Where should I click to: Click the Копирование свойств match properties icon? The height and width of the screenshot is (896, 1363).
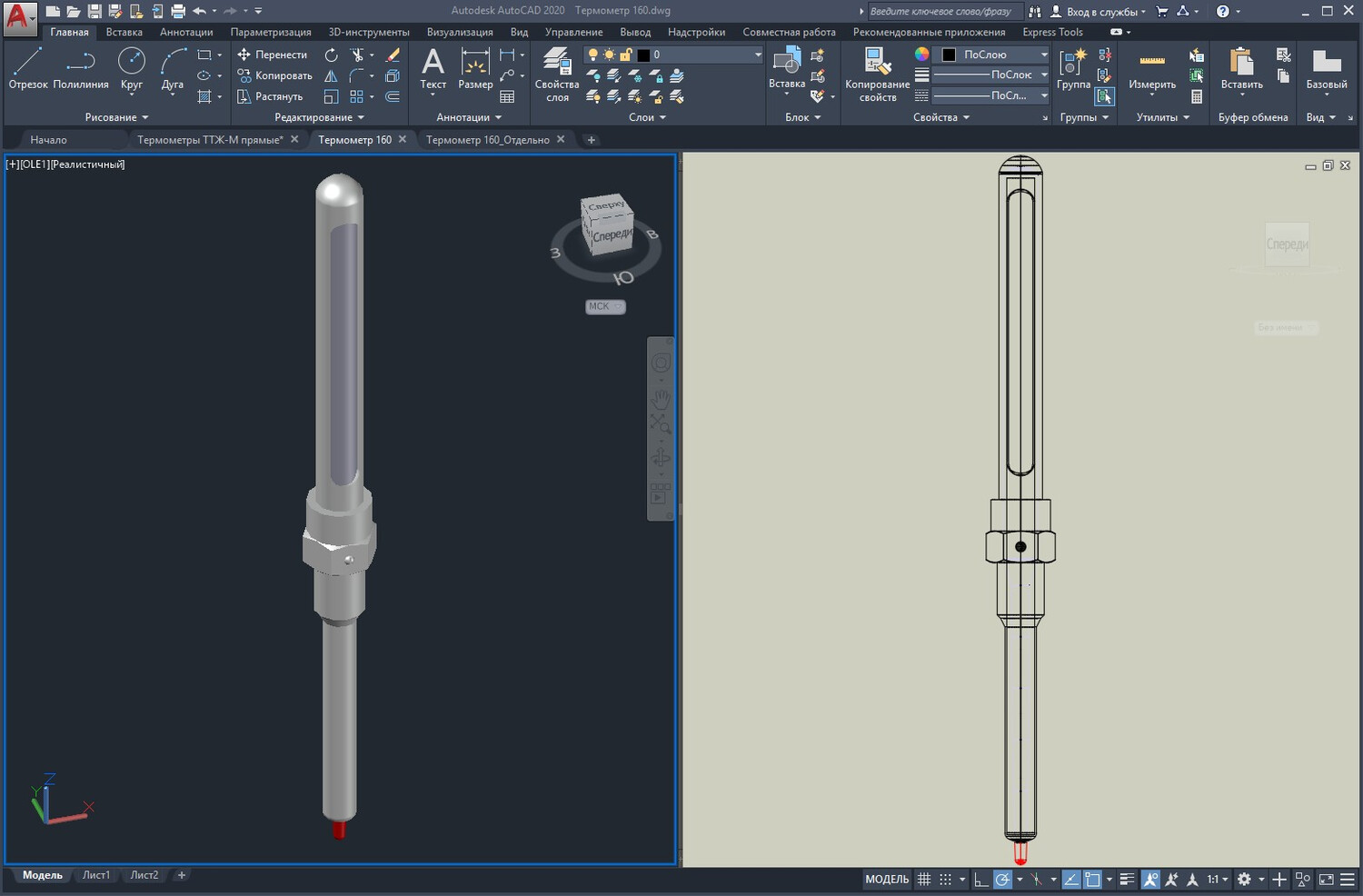pyautogui.click(x=877, y=75)
